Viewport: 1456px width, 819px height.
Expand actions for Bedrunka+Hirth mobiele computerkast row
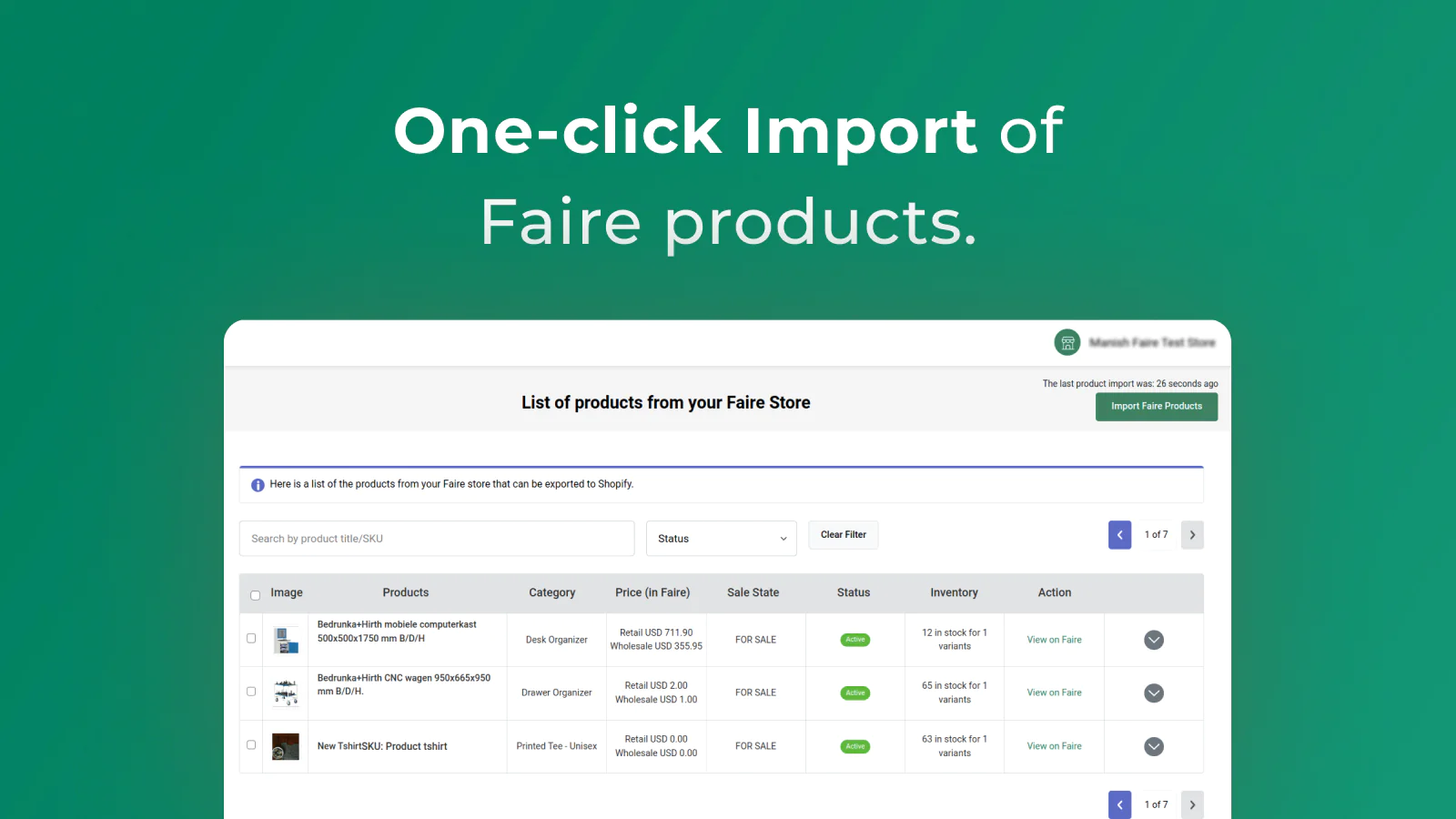click(1154, 640)
